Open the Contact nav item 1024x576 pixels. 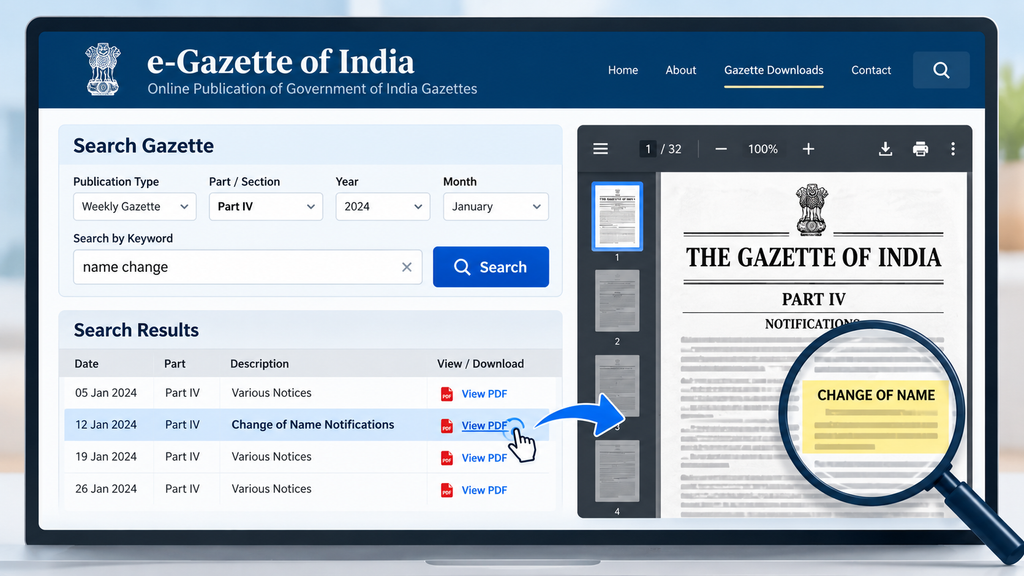[x=871, y=70]
